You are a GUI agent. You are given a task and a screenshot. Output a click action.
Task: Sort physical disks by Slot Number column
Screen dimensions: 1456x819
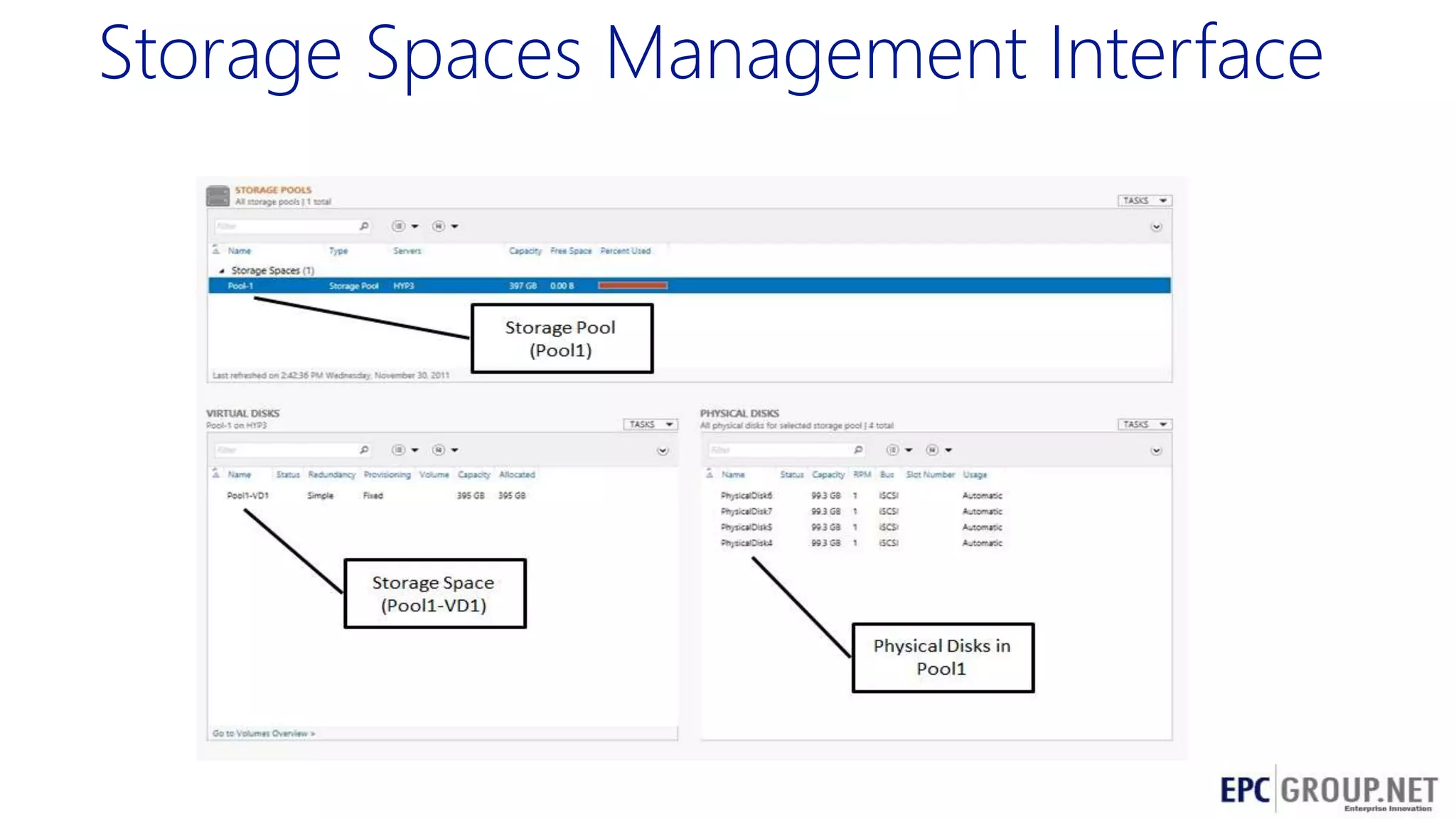(931, 475)
